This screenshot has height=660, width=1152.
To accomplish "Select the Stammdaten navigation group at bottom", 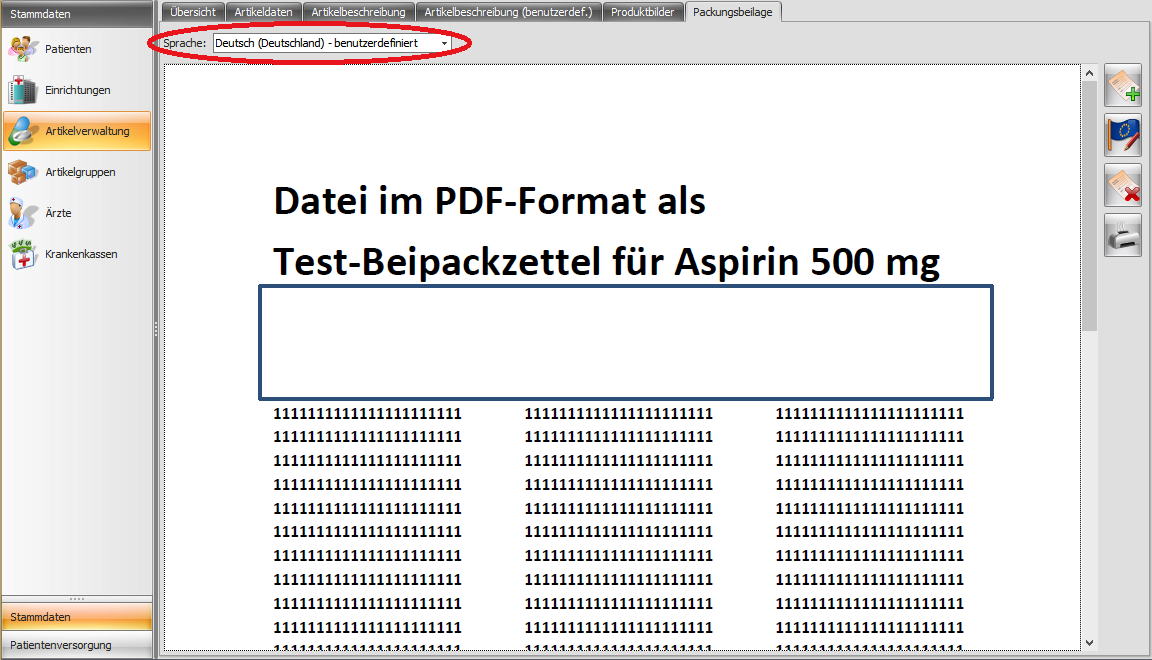I will click(x=77, y=617).
